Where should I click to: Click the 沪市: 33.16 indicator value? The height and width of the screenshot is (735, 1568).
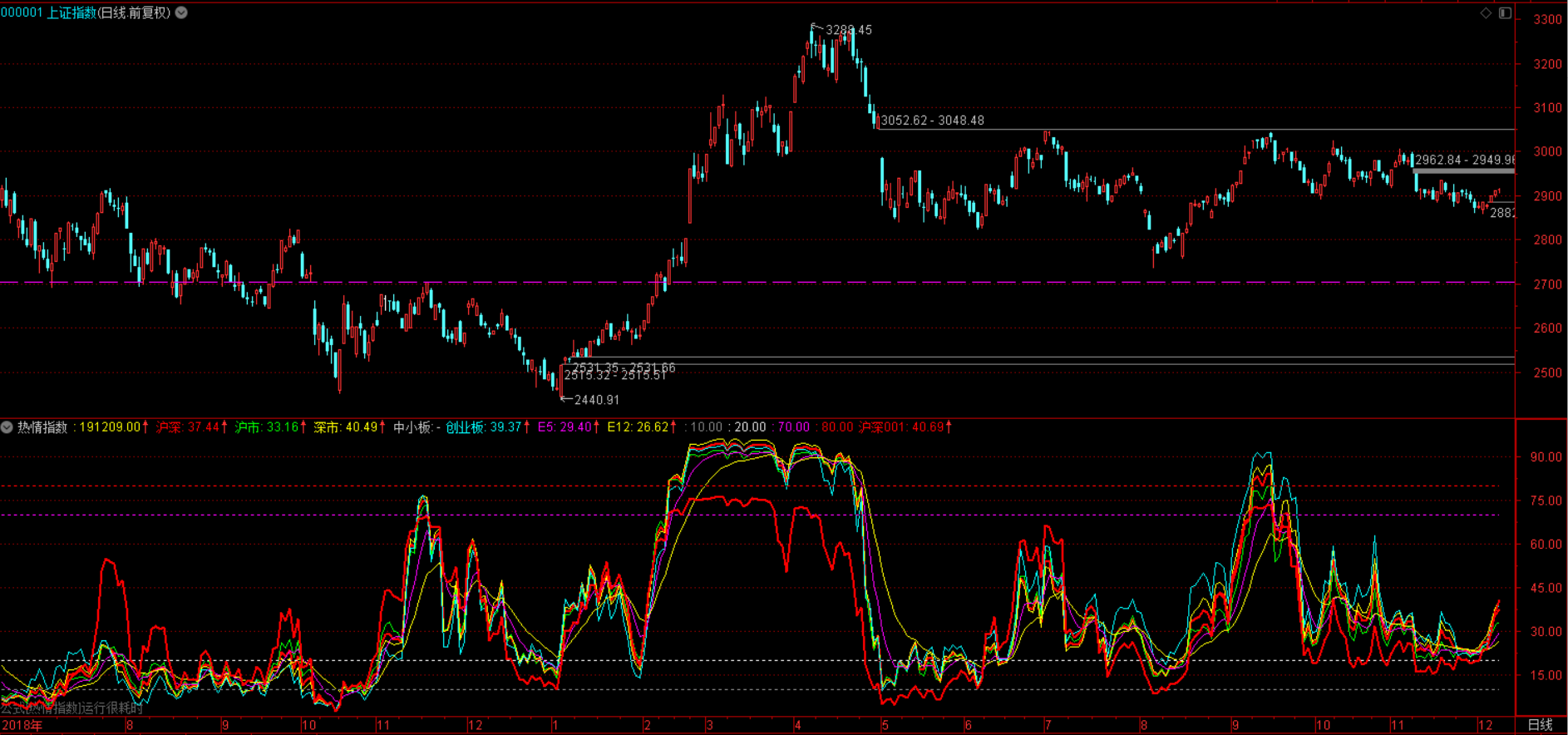click(267, 427)
